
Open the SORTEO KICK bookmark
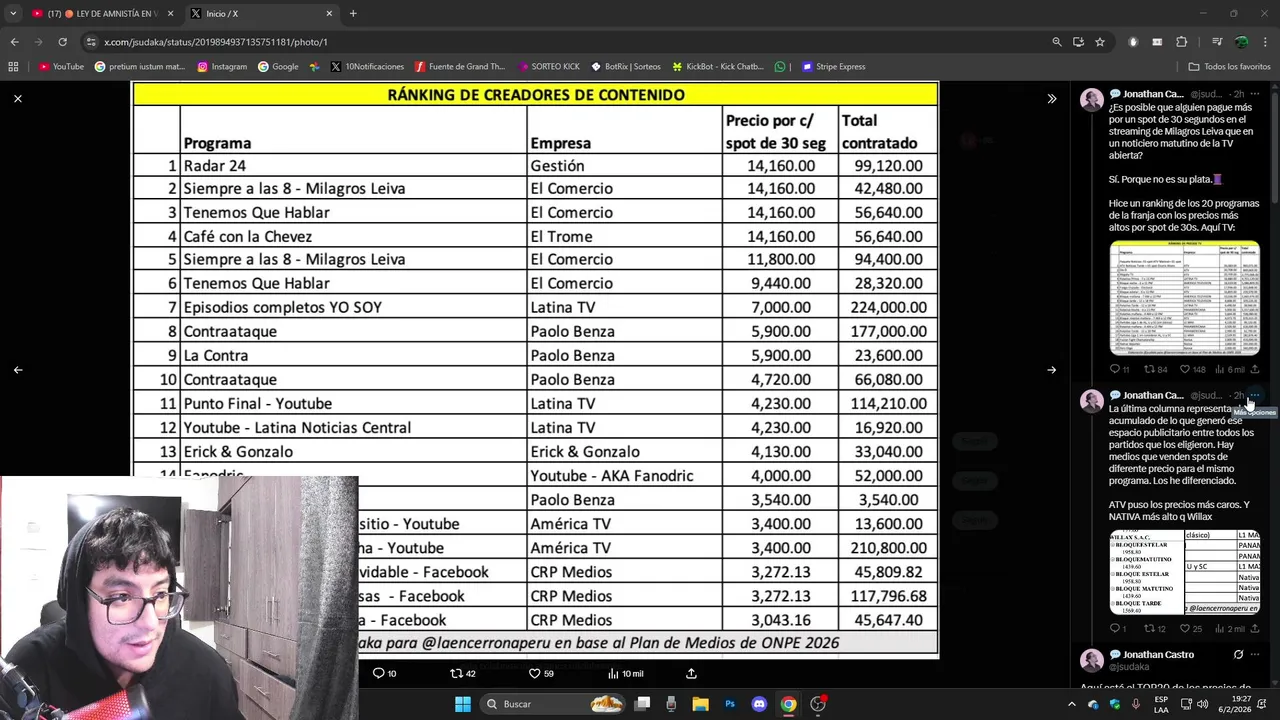(x=549, y=67)
